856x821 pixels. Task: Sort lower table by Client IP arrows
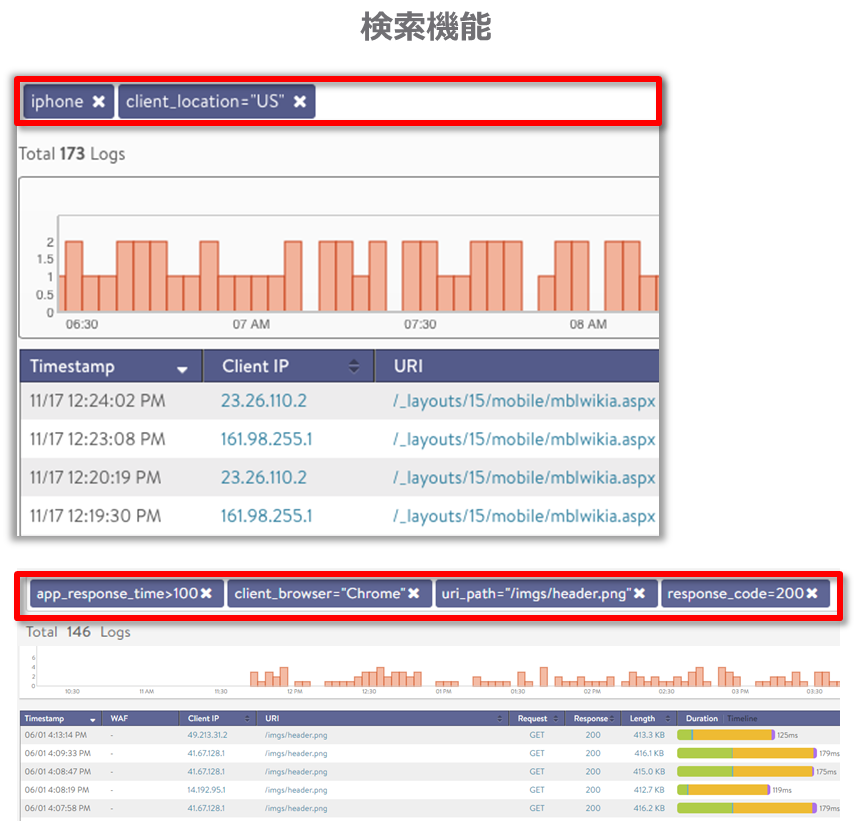[247, 719]
